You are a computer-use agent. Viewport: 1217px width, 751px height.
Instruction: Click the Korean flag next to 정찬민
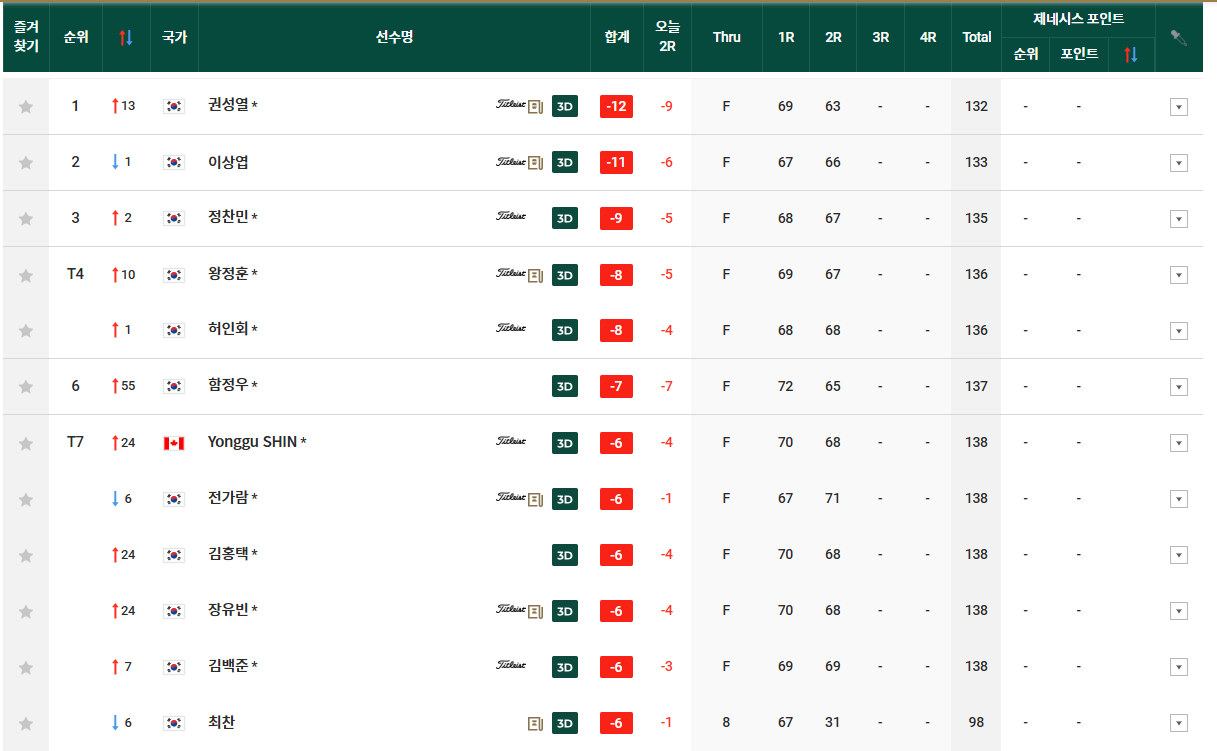174,218
